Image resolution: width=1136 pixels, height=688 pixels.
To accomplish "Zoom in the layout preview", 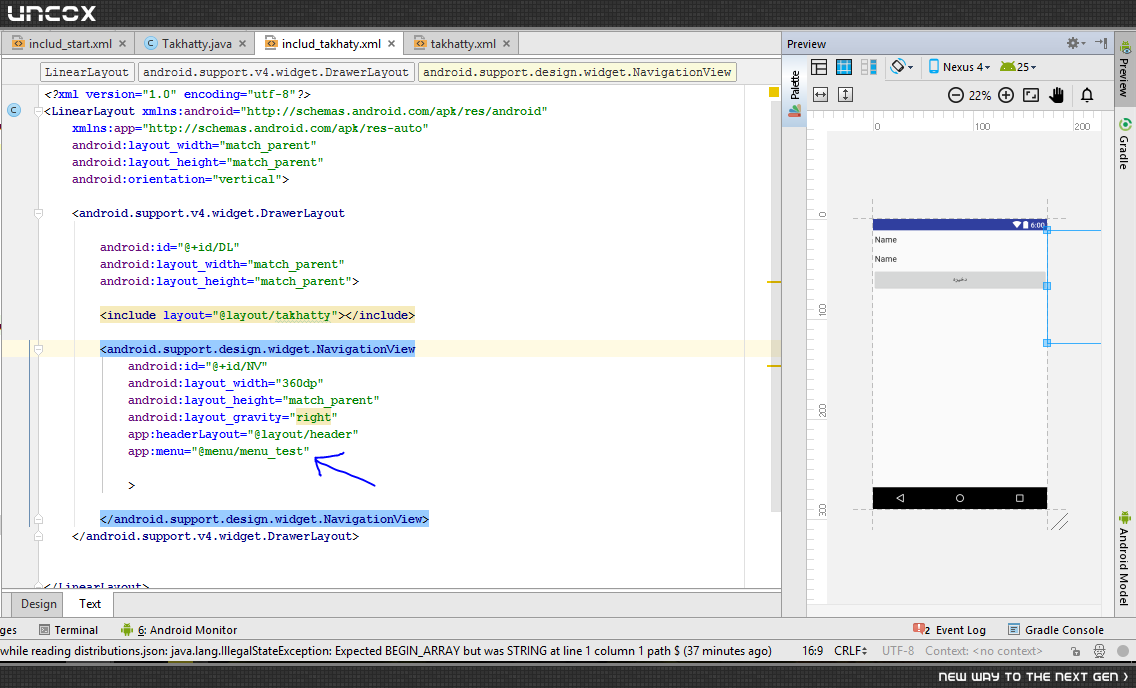I will [x=1006, y=95].
